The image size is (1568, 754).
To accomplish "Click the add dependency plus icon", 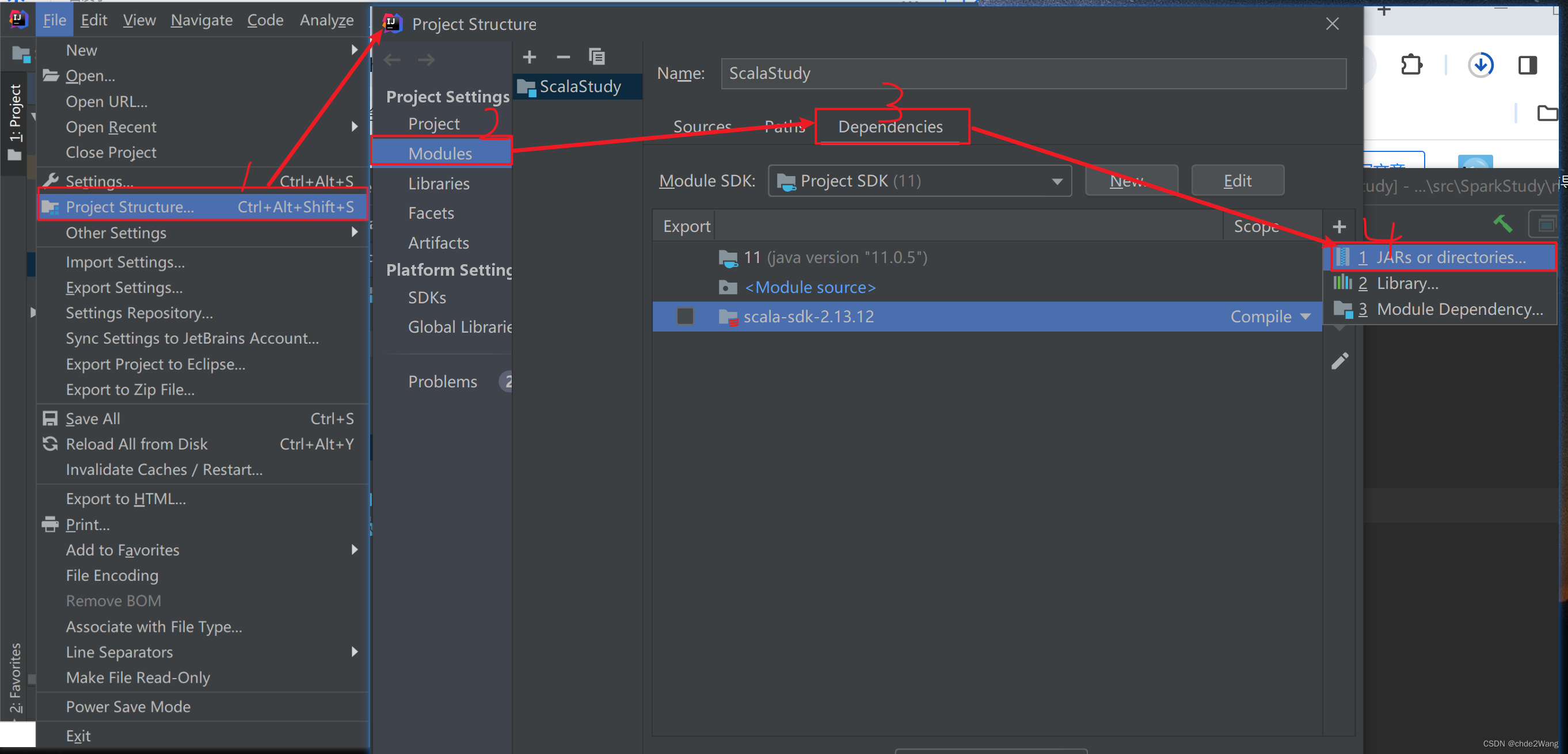I will tap(1339, 227).
